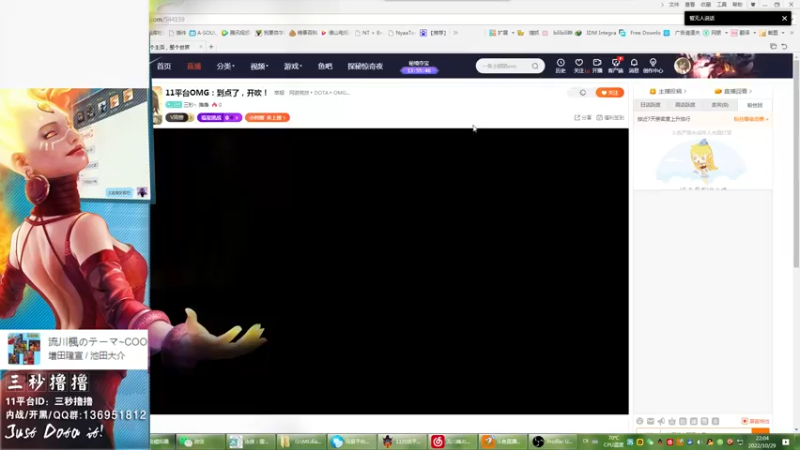Expand the 截图 extension dropdown arrow

(783, 33)
